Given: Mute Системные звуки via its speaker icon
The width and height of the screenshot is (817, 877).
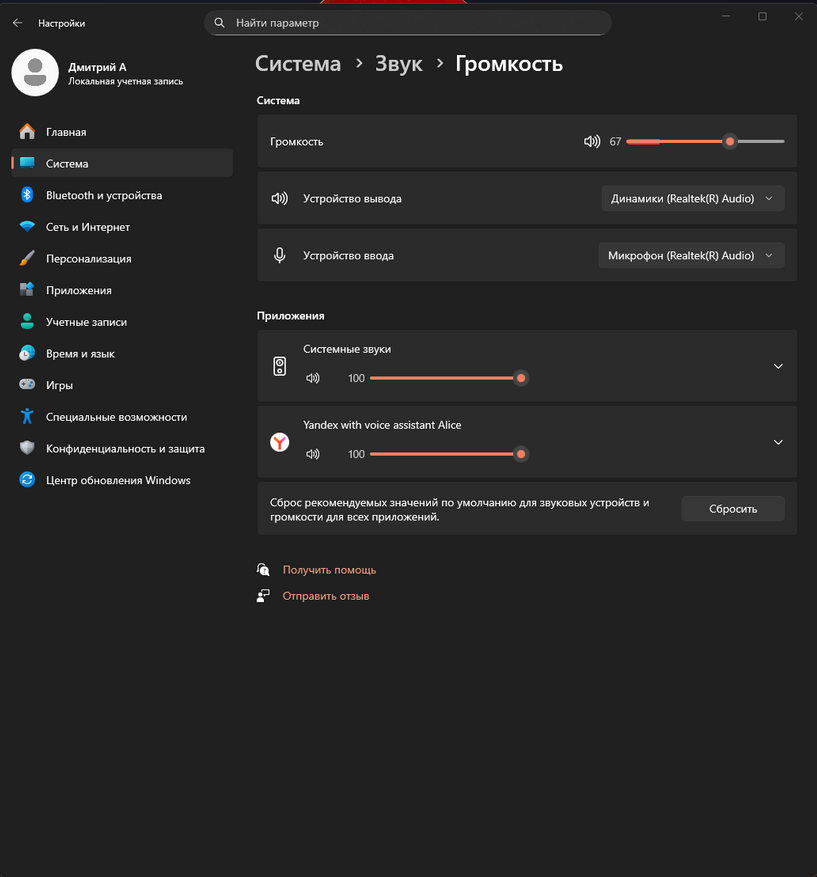Looking at the screenshot, I should click(313, 378).
